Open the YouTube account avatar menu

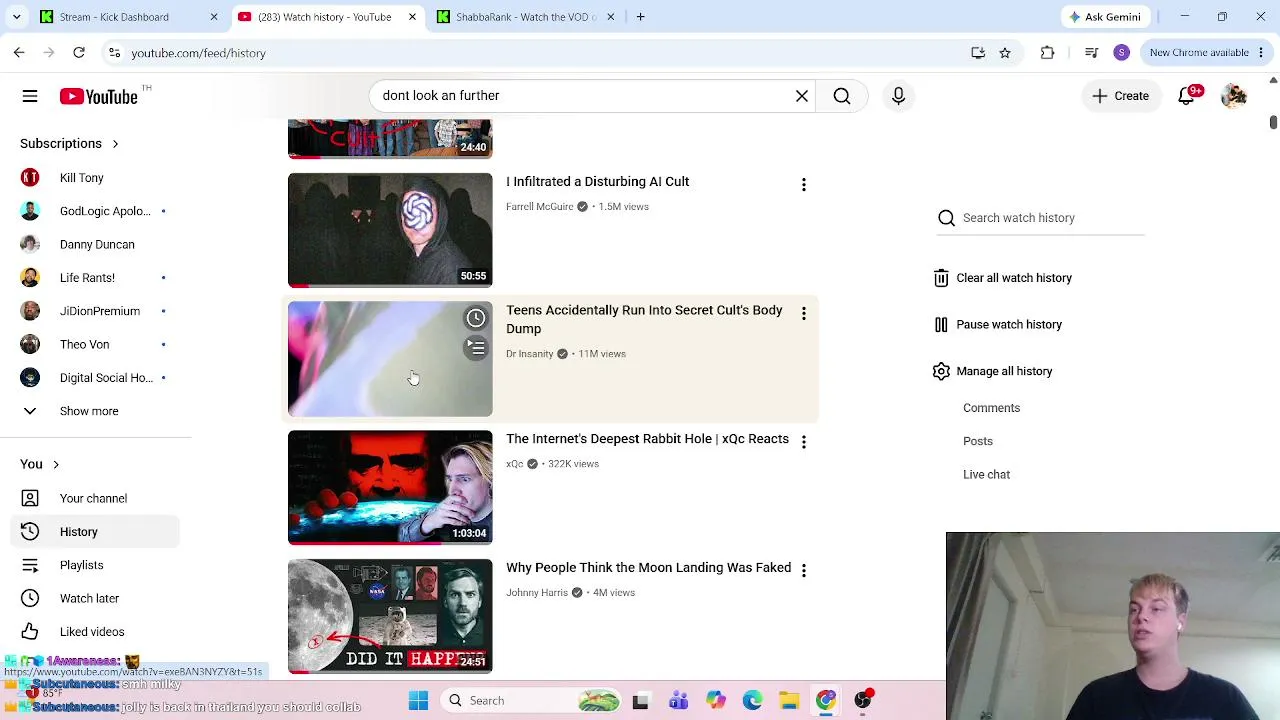point(1234,96)
